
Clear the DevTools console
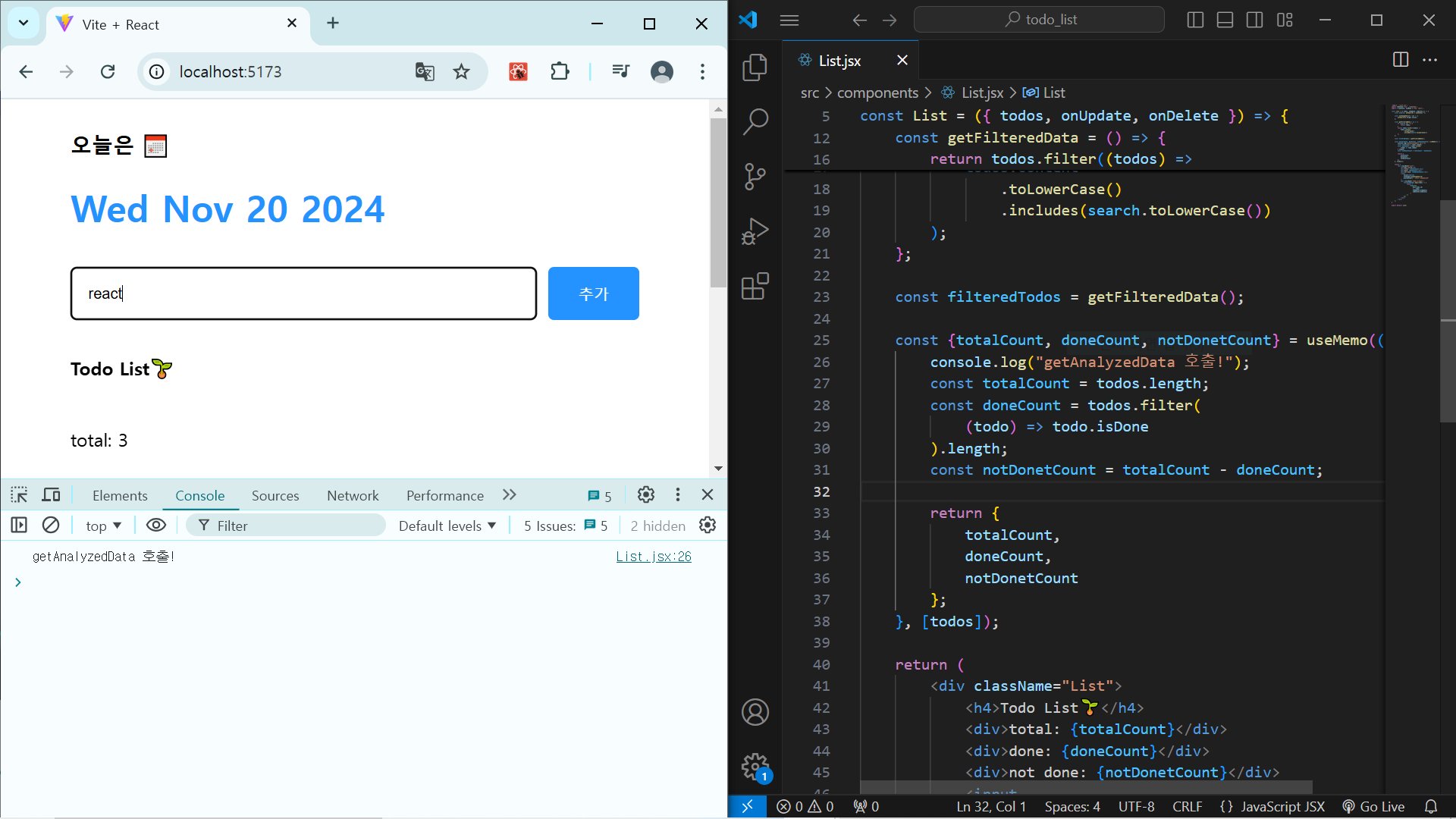click(51, 525)
